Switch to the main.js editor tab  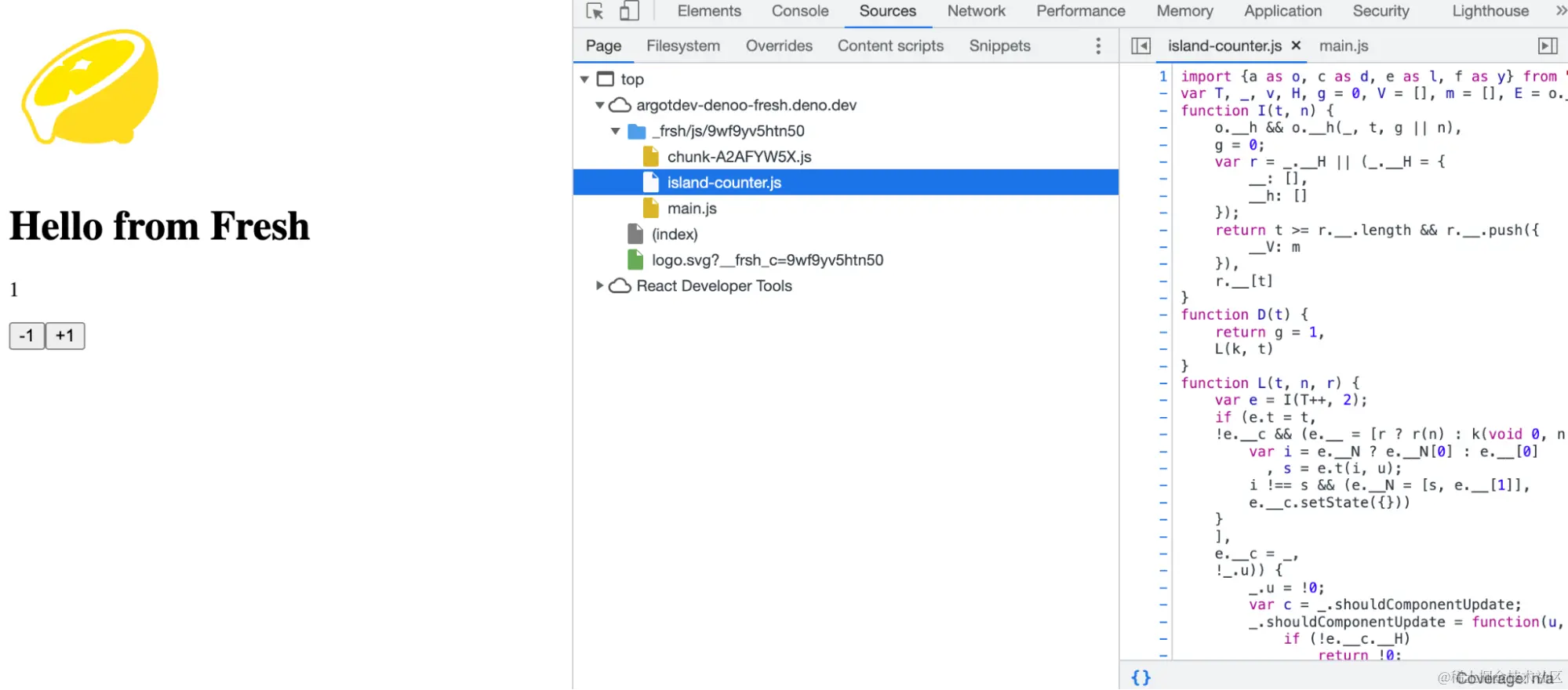(x=1344, y=45)
